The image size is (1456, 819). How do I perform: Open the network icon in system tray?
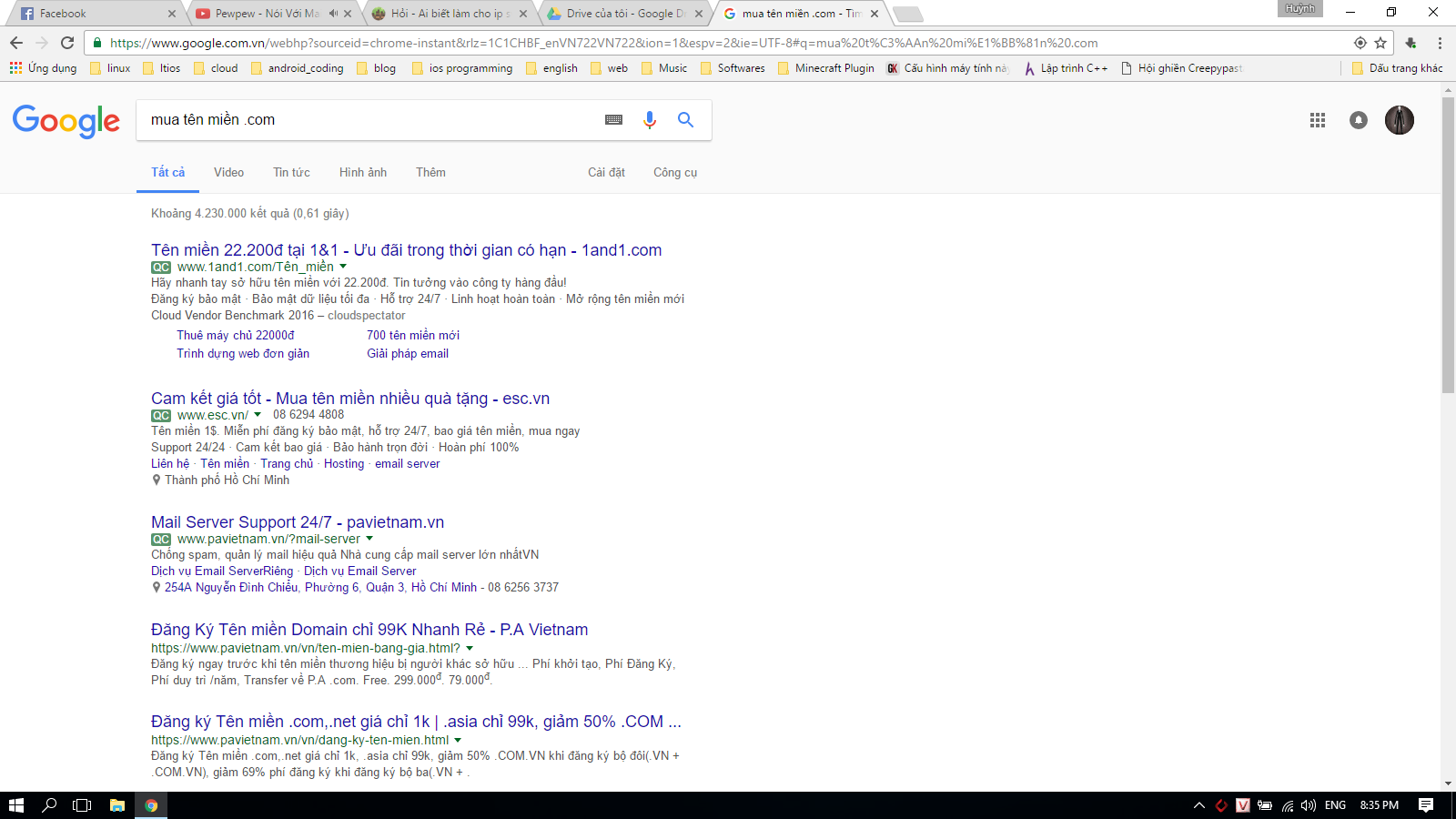click(1288, 805)
